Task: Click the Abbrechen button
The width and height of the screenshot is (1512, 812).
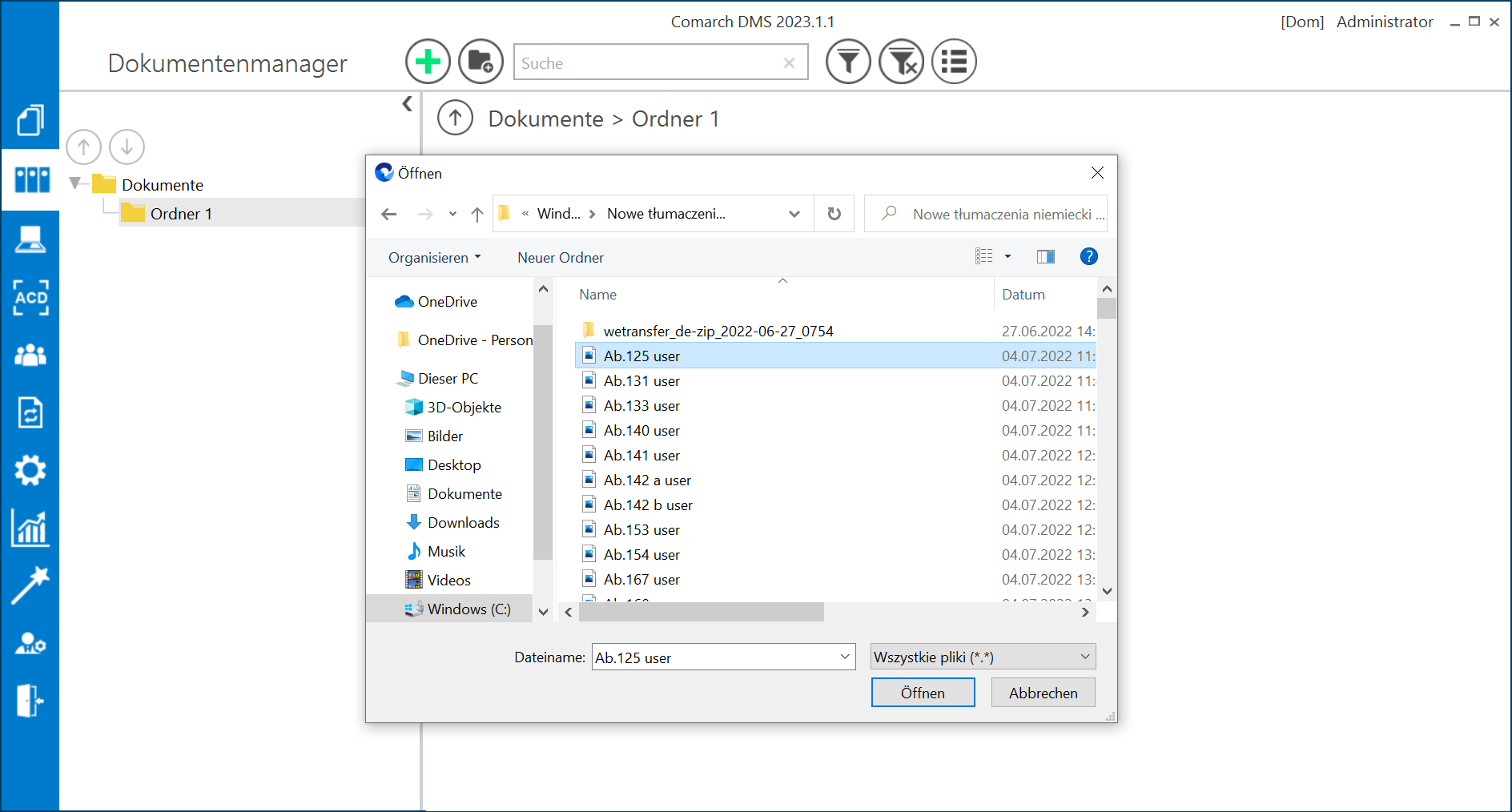Action: click(1043, 693)
